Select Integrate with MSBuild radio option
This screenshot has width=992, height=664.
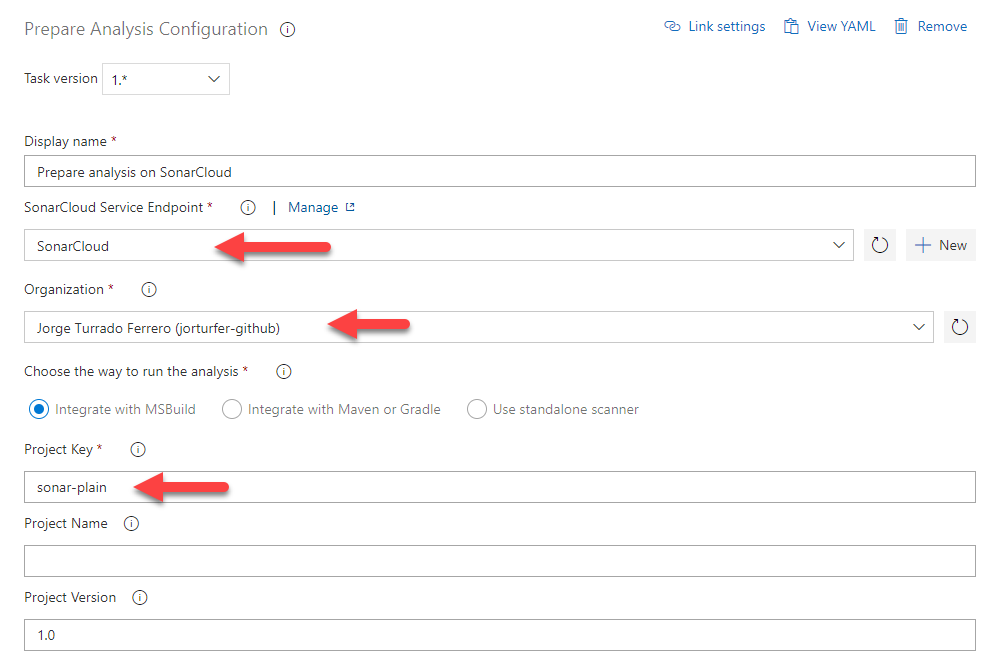(x=40, y=409)
